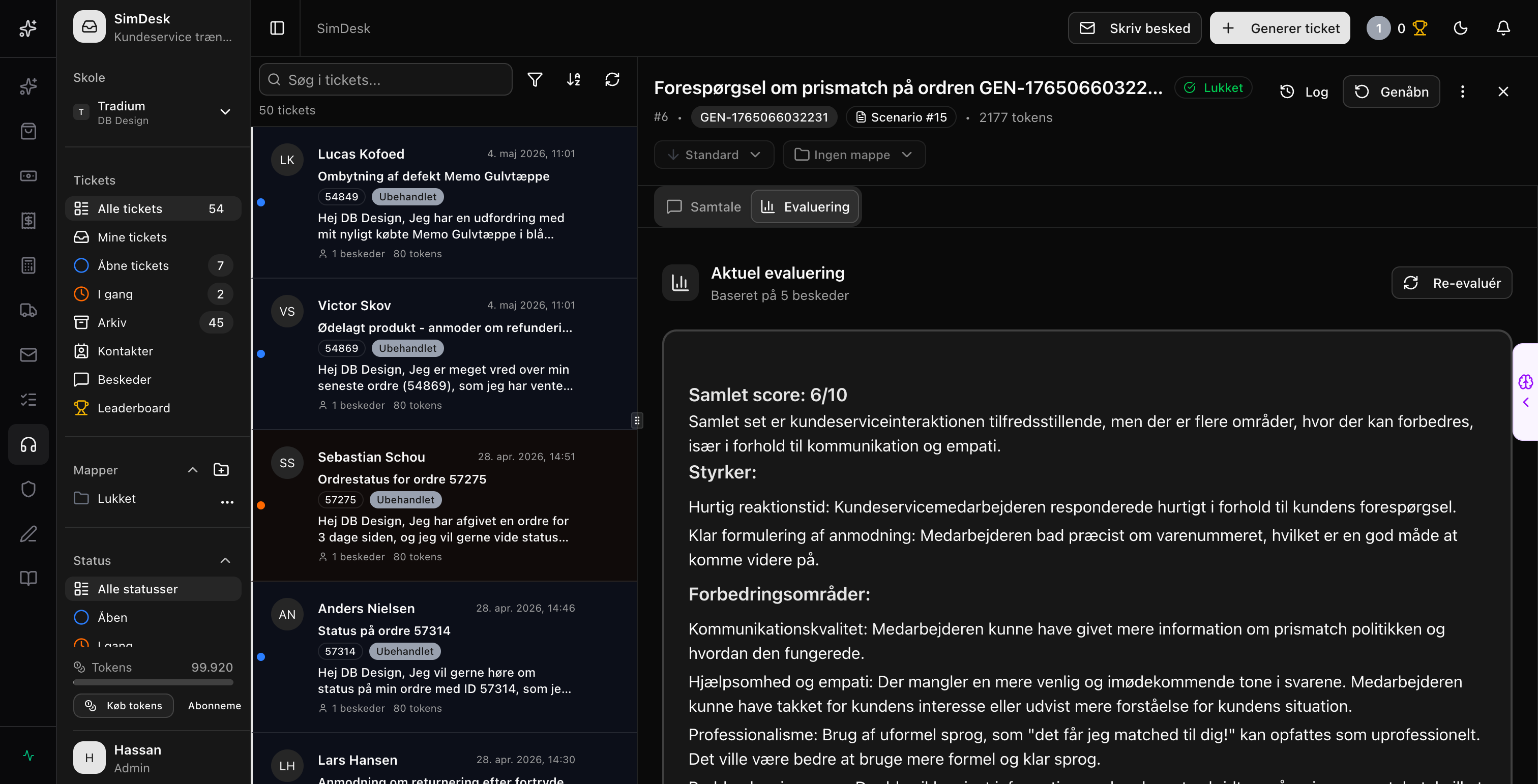
Task: Open the Ingen mappe folder dropdown
Action: (x=854, y=155)
